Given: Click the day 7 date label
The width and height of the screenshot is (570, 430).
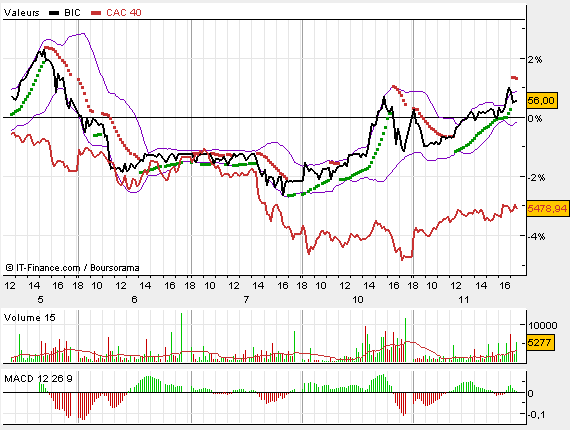Looking at the screenshot, I should coord(246,300).
